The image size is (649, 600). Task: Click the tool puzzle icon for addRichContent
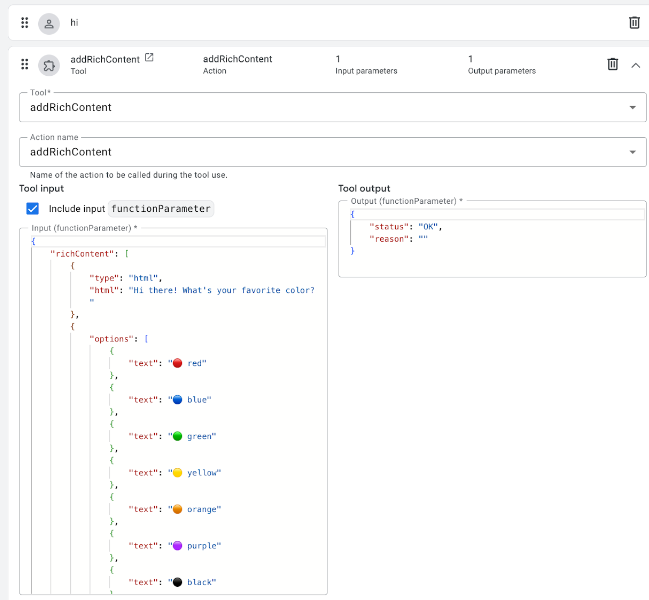(48, 65)
